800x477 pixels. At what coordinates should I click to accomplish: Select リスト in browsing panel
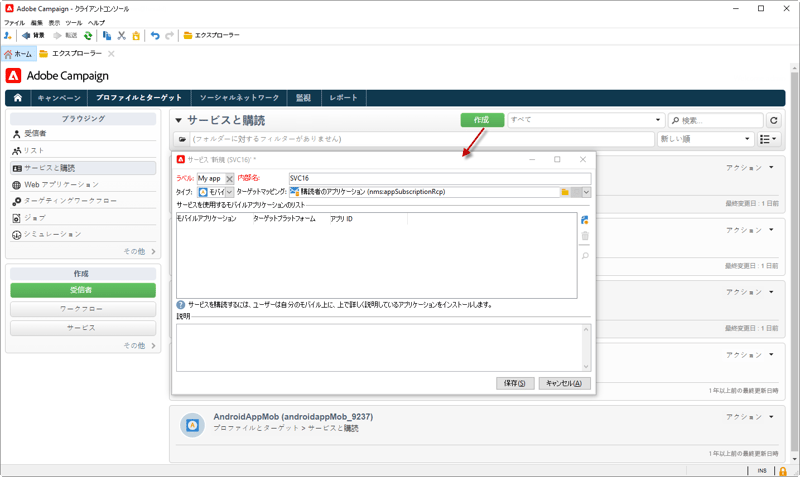83,150
